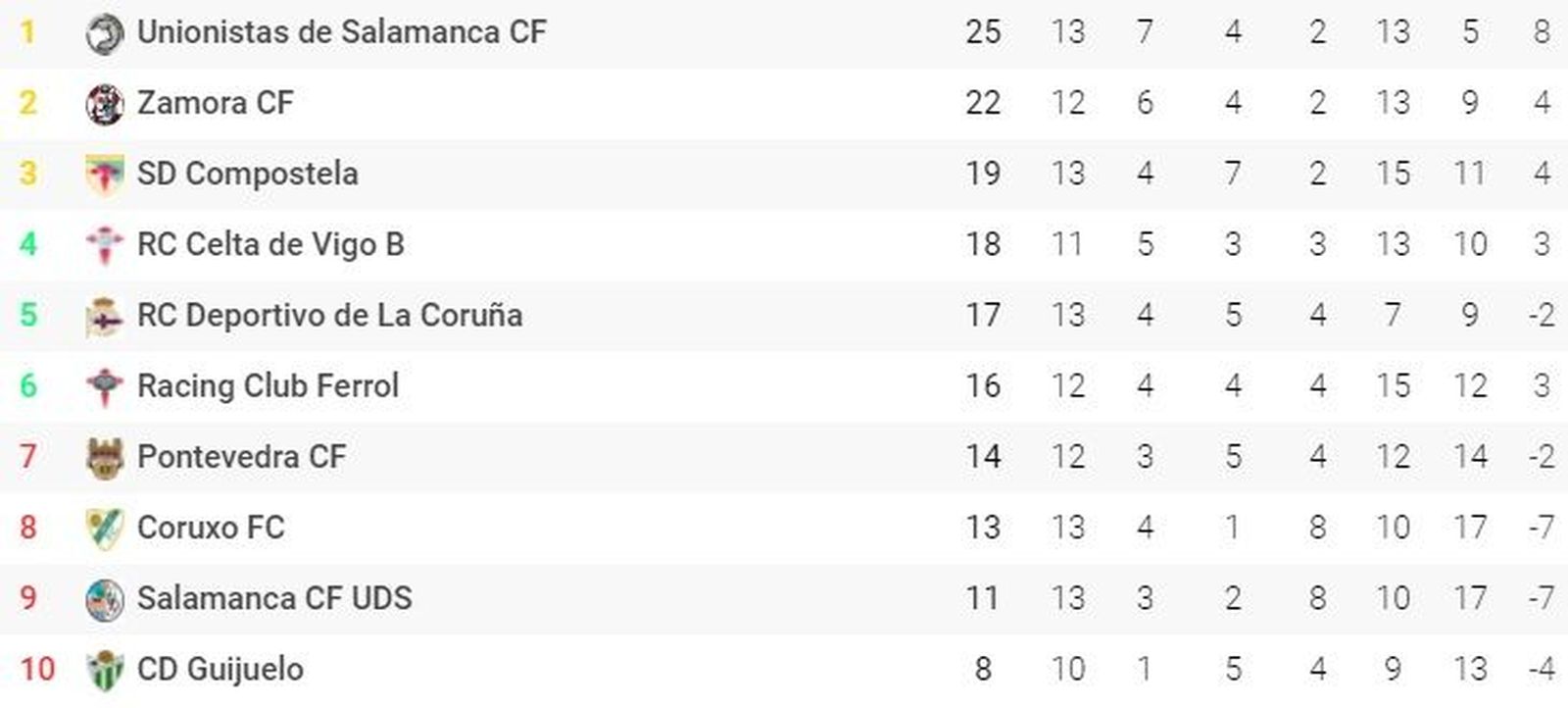
Task: Click the Zamora CF club crest
Action: pos(105,104)
